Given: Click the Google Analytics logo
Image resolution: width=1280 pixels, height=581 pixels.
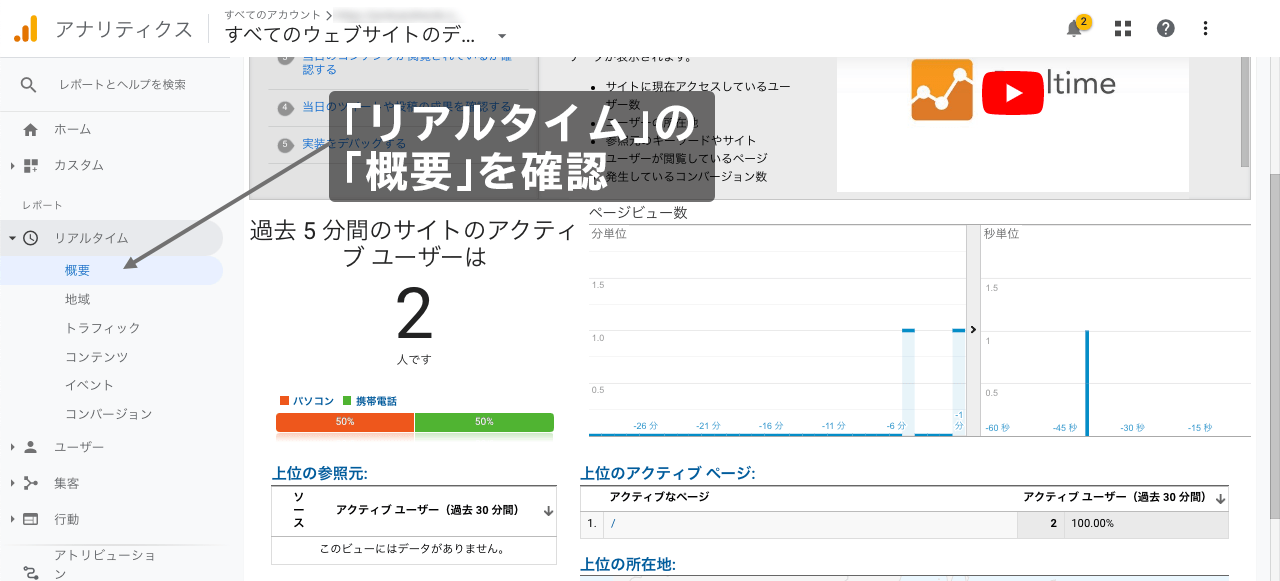Looking at the screenshot, I should 26,29.
